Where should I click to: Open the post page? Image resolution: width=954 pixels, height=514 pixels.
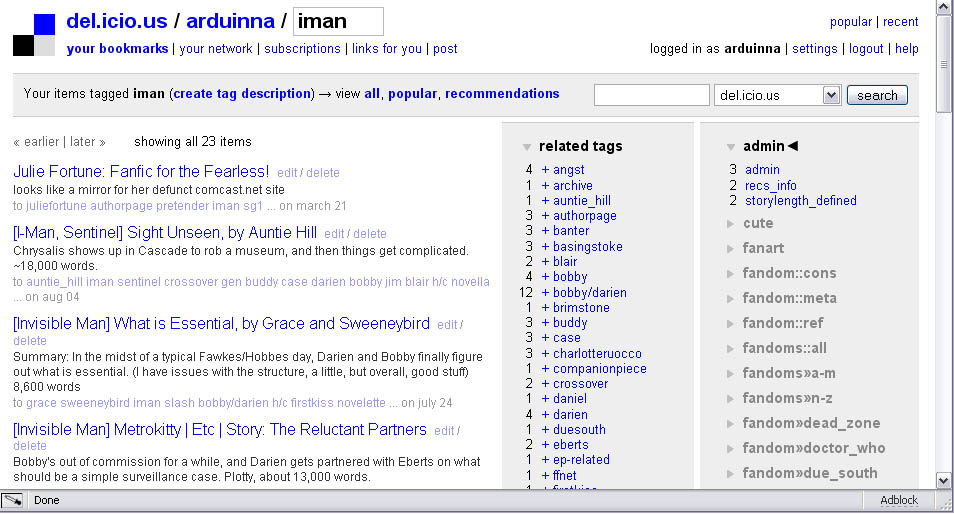point(445,49)
